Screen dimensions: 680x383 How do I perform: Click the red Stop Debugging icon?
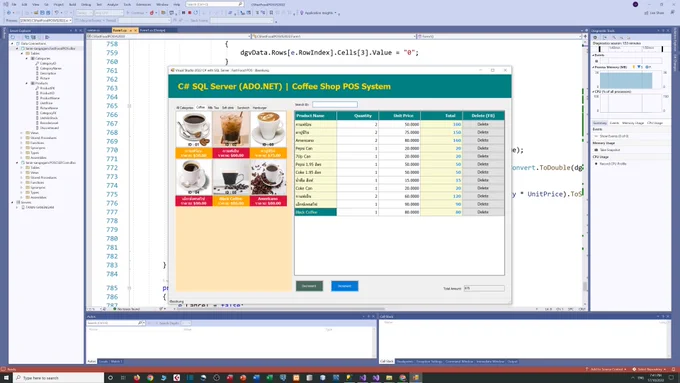[190, 13]
